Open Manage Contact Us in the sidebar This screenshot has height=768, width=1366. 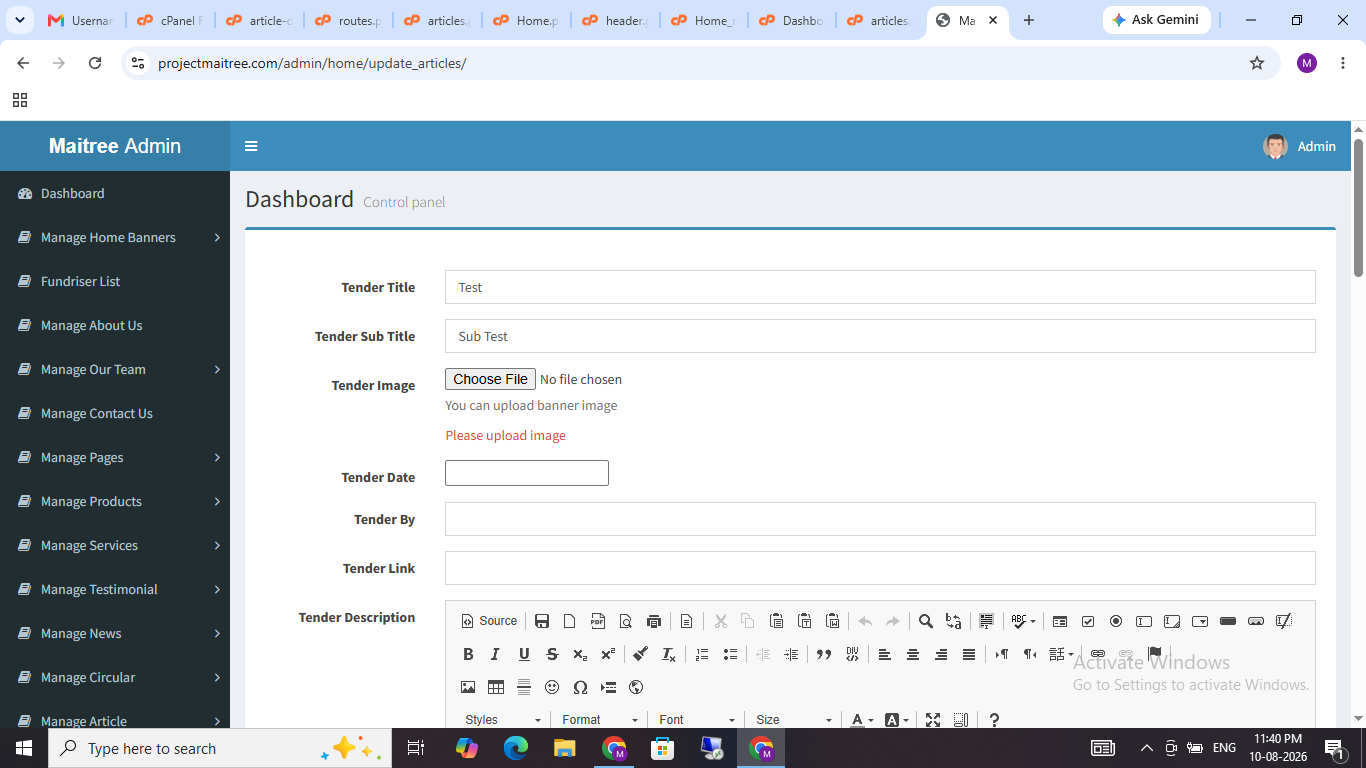(115, 413)
